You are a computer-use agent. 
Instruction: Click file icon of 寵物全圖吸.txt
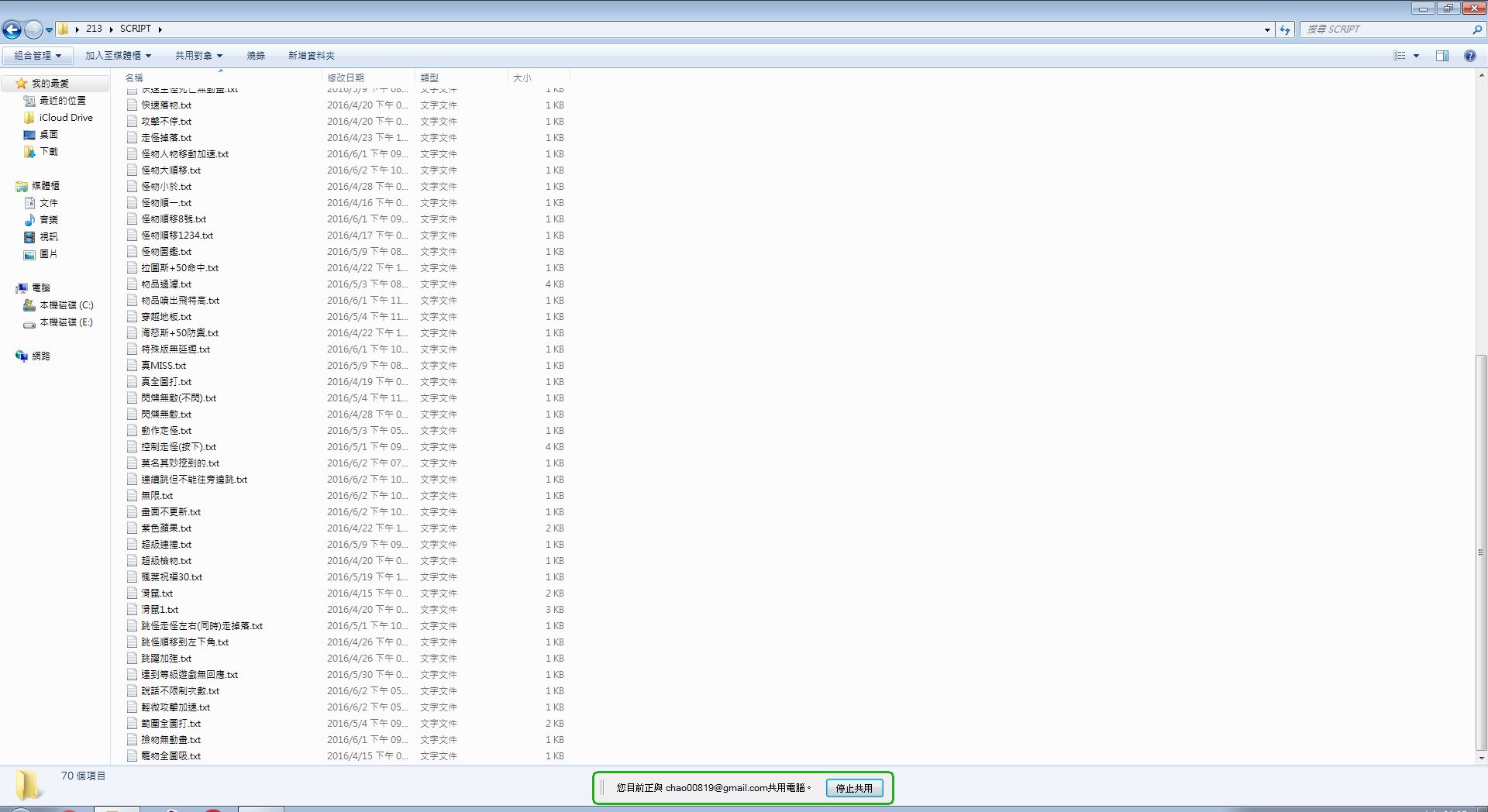[x=133, y=756]
